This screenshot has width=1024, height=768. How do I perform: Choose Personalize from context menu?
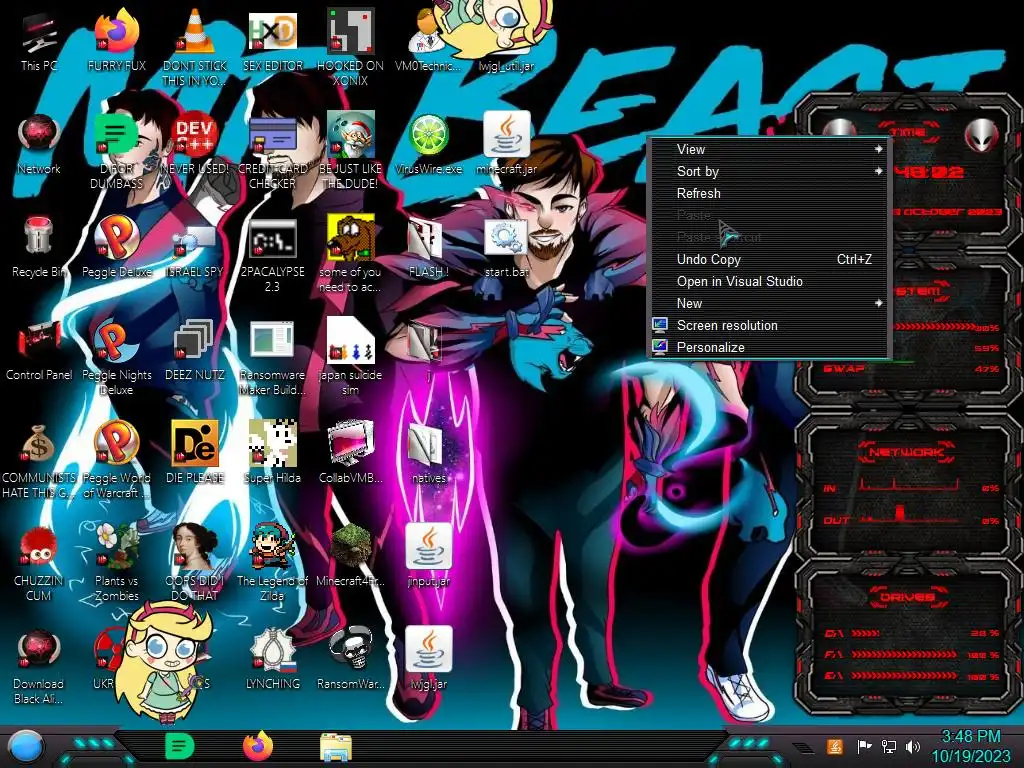tap(770, 347)
